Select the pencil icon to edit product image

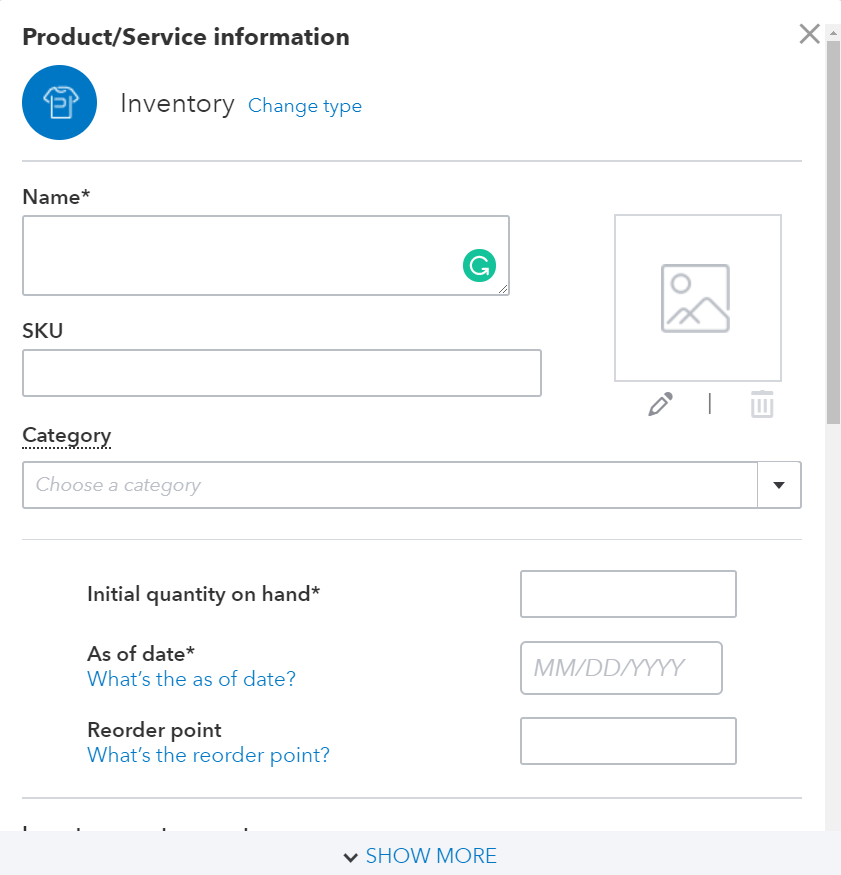659,404
